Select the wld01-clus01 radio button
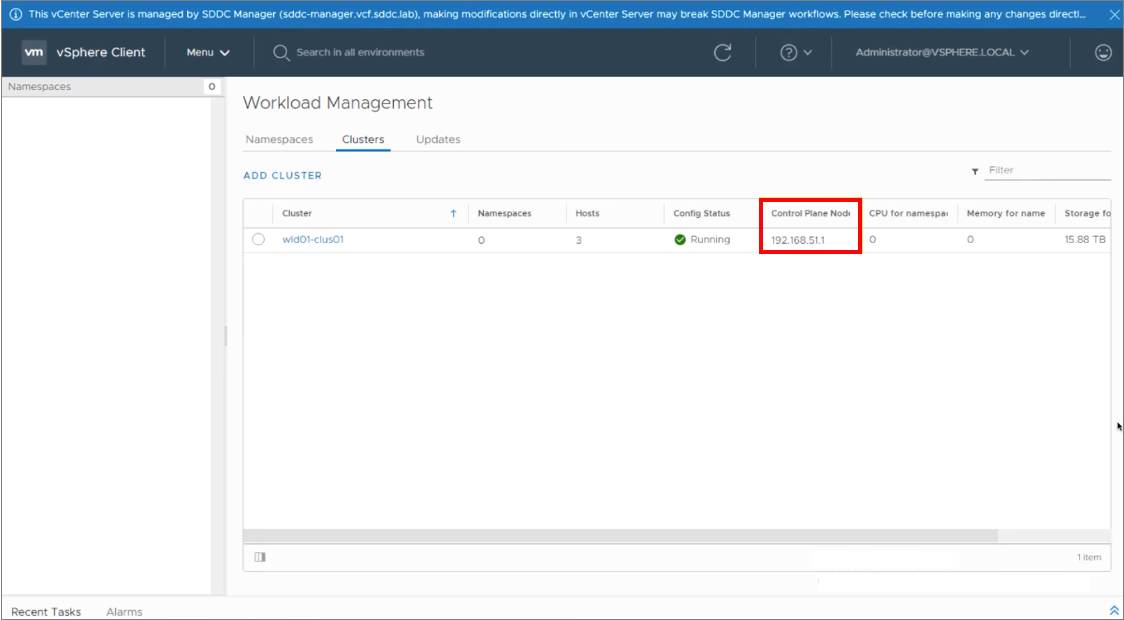This screenshot has width=1124, height=620. pos(259,240)
